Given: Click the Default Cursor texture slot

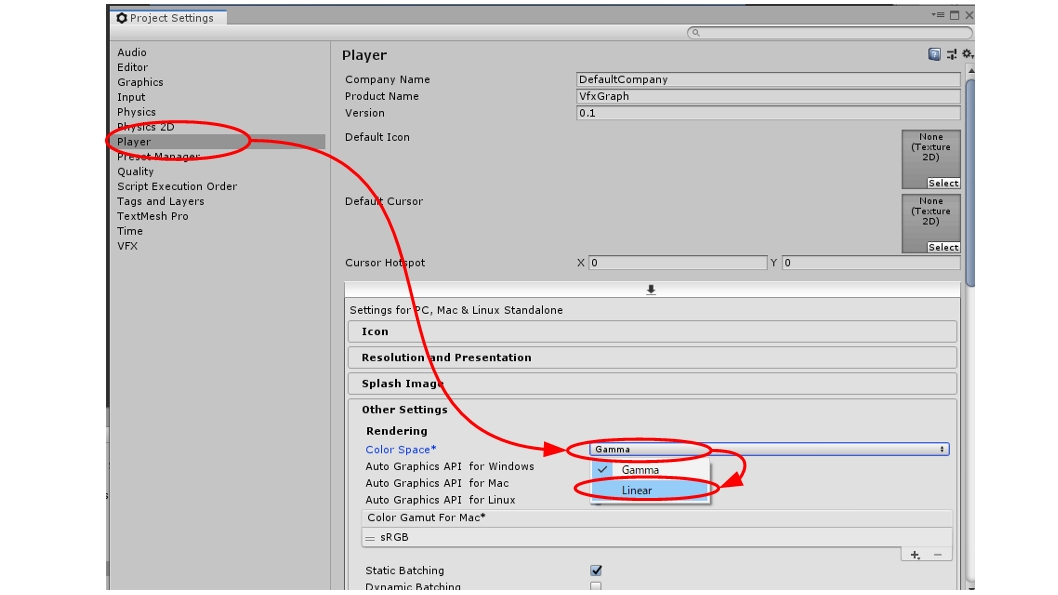Looking at the screenshot, I should [x=931, y=223].
